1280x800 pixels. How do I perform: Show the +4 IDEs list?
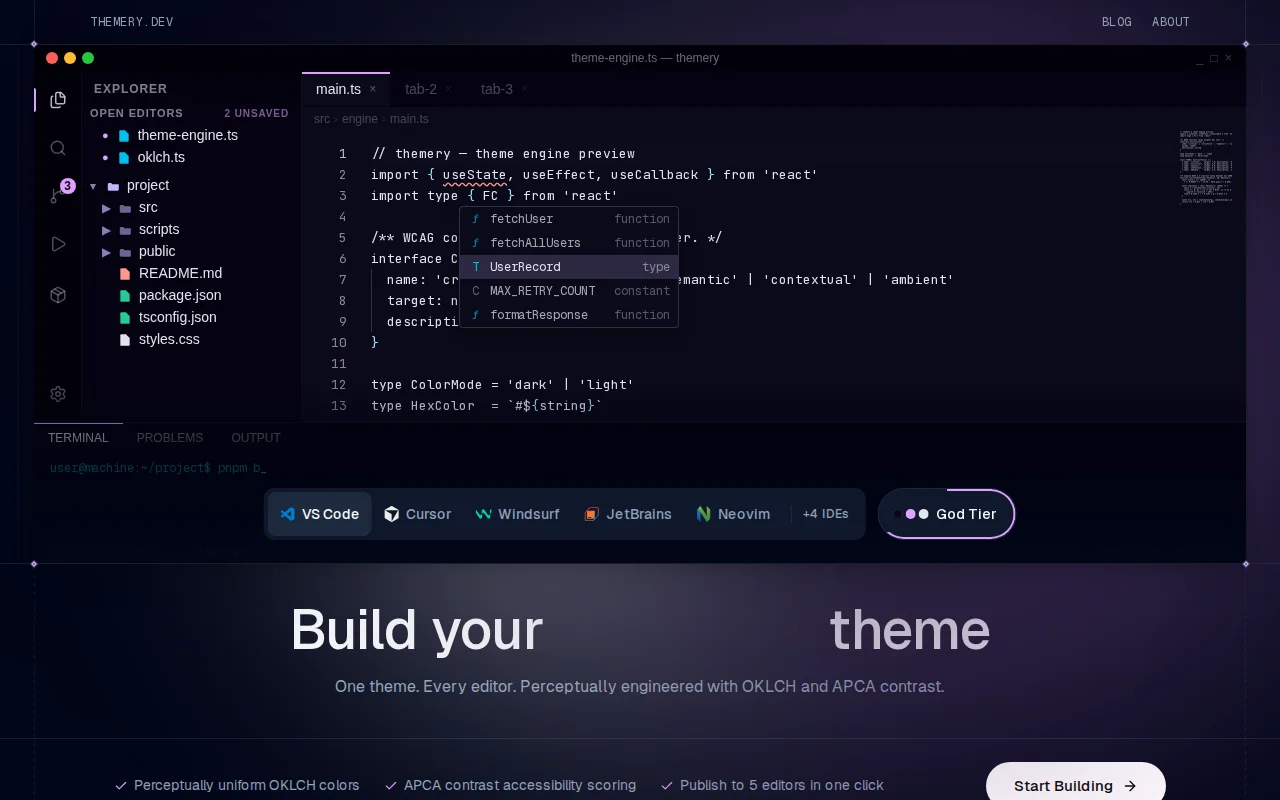click(x=825, y=514)
